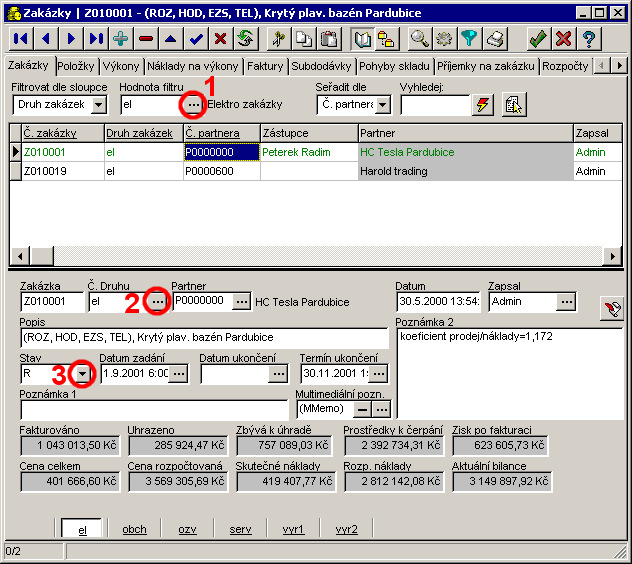Go to first record in navigator
Screen dimensions: 632x564
coord(21,39)
